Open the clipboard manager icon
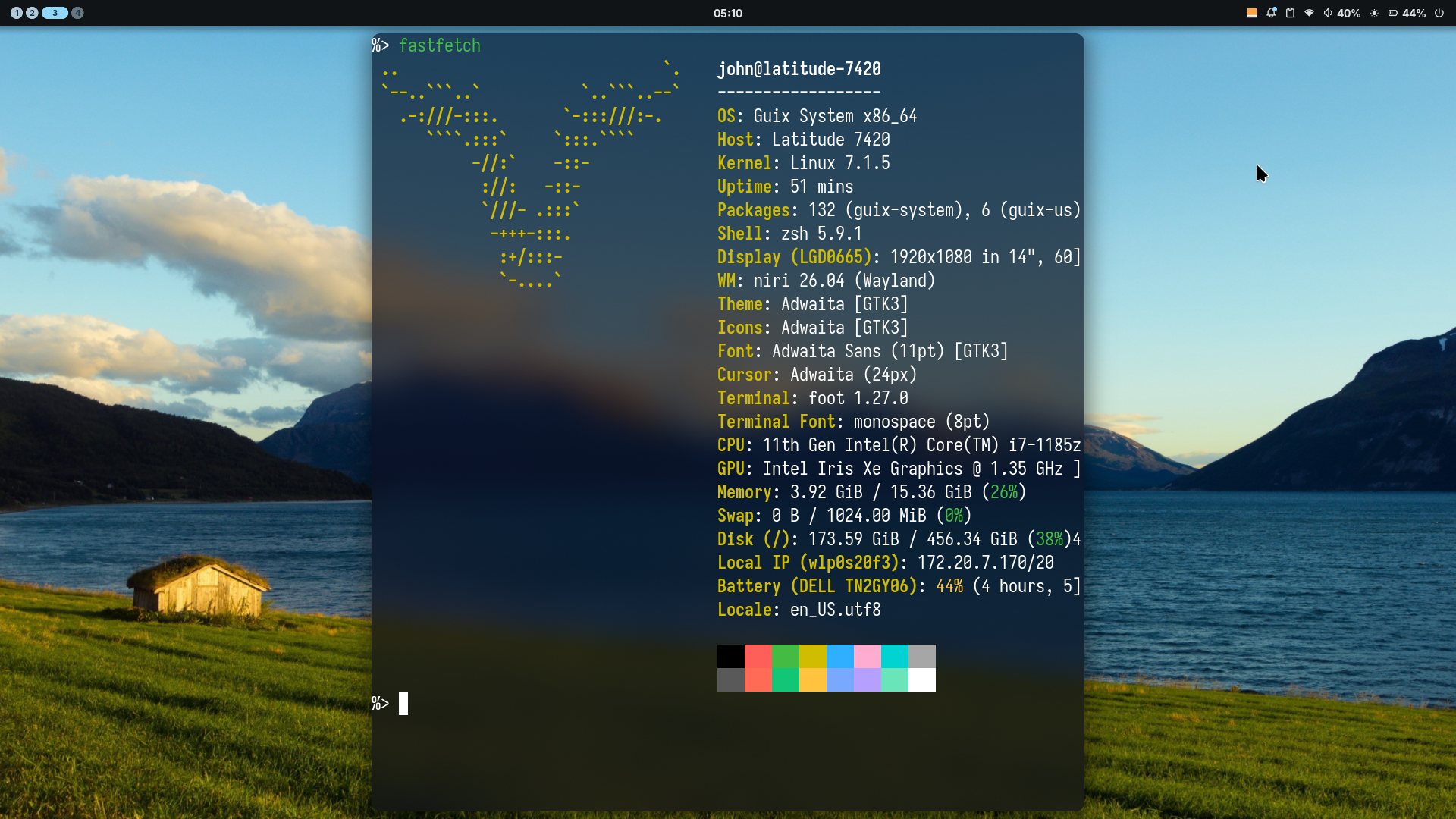Viewport: 1456px width, 819px height. (1290, 13)
